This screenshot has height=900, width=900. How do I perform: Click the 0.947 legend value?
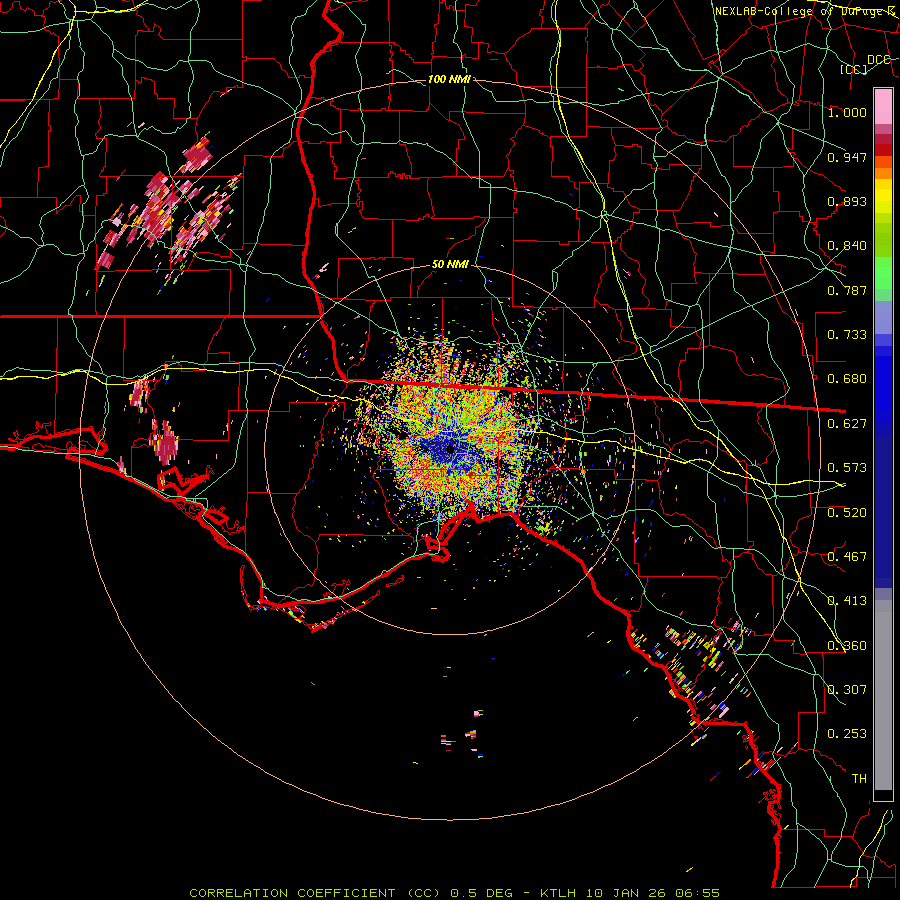coord(847,157)
